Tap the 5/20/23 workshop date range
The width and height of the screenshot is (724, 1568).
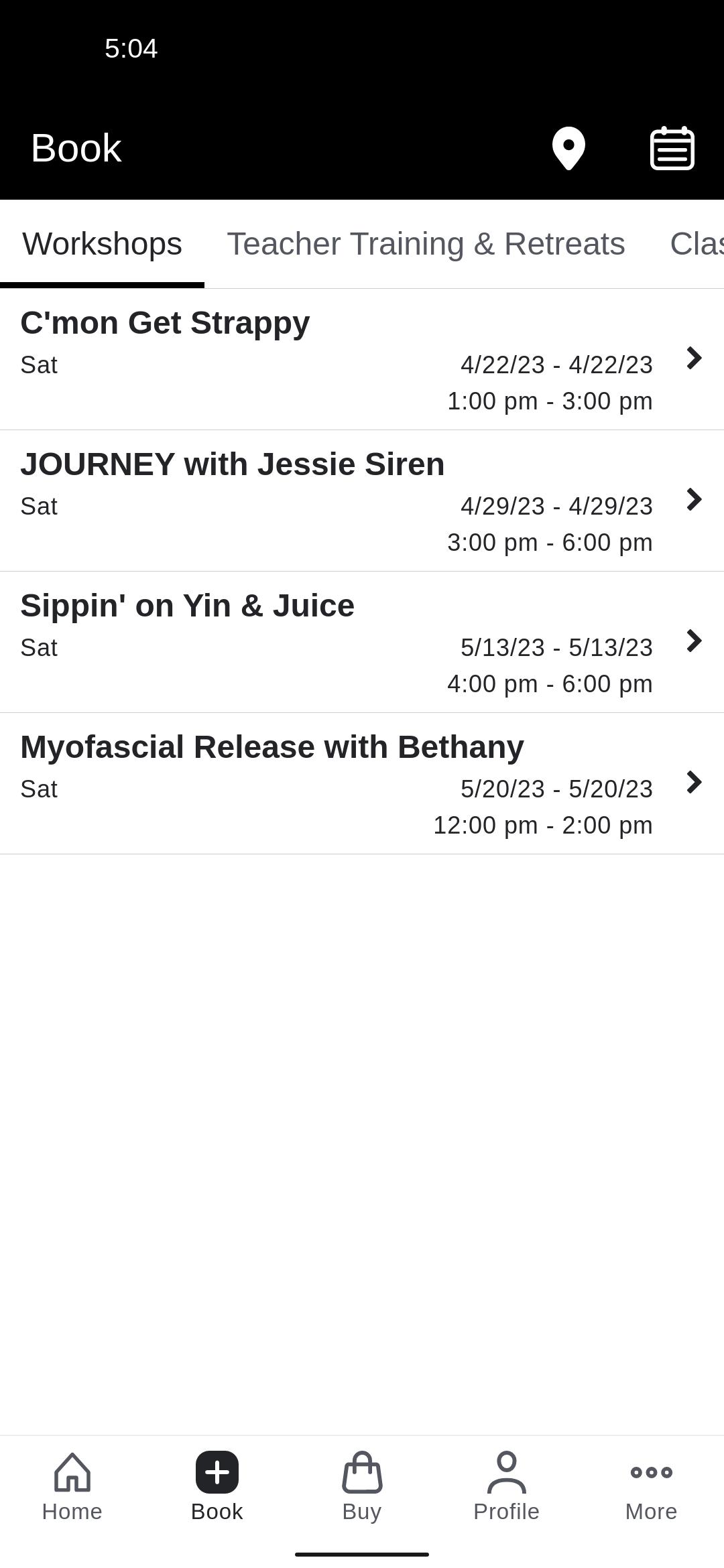tap(556, 789)
